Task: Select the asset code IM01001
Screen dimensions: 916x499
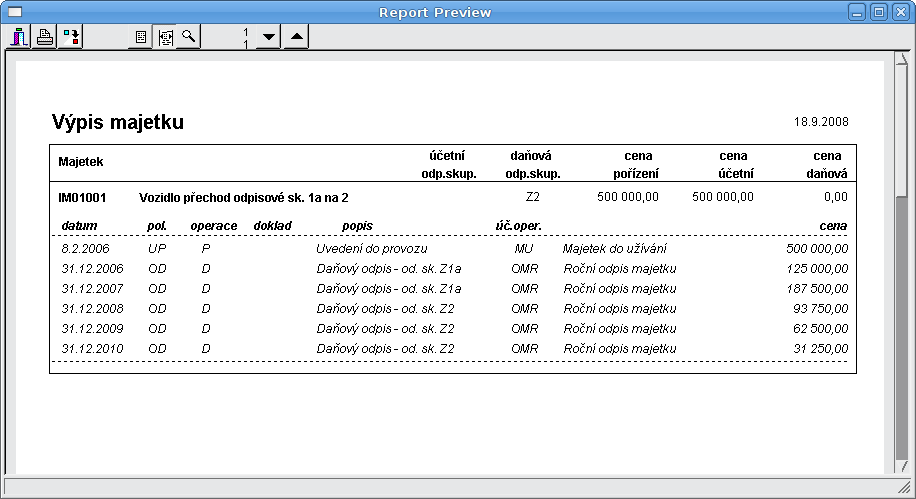Action: click(82, 198)
